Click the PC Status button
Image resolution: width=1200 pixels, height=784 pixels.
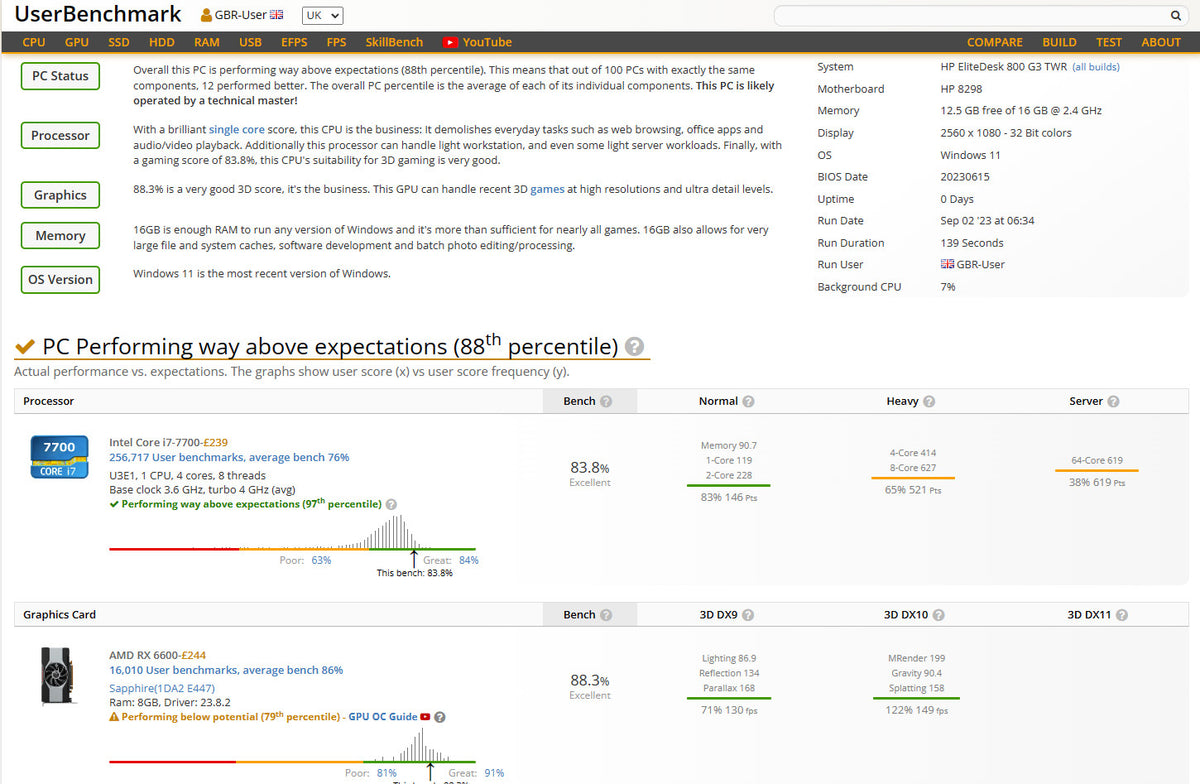(60, 76)
